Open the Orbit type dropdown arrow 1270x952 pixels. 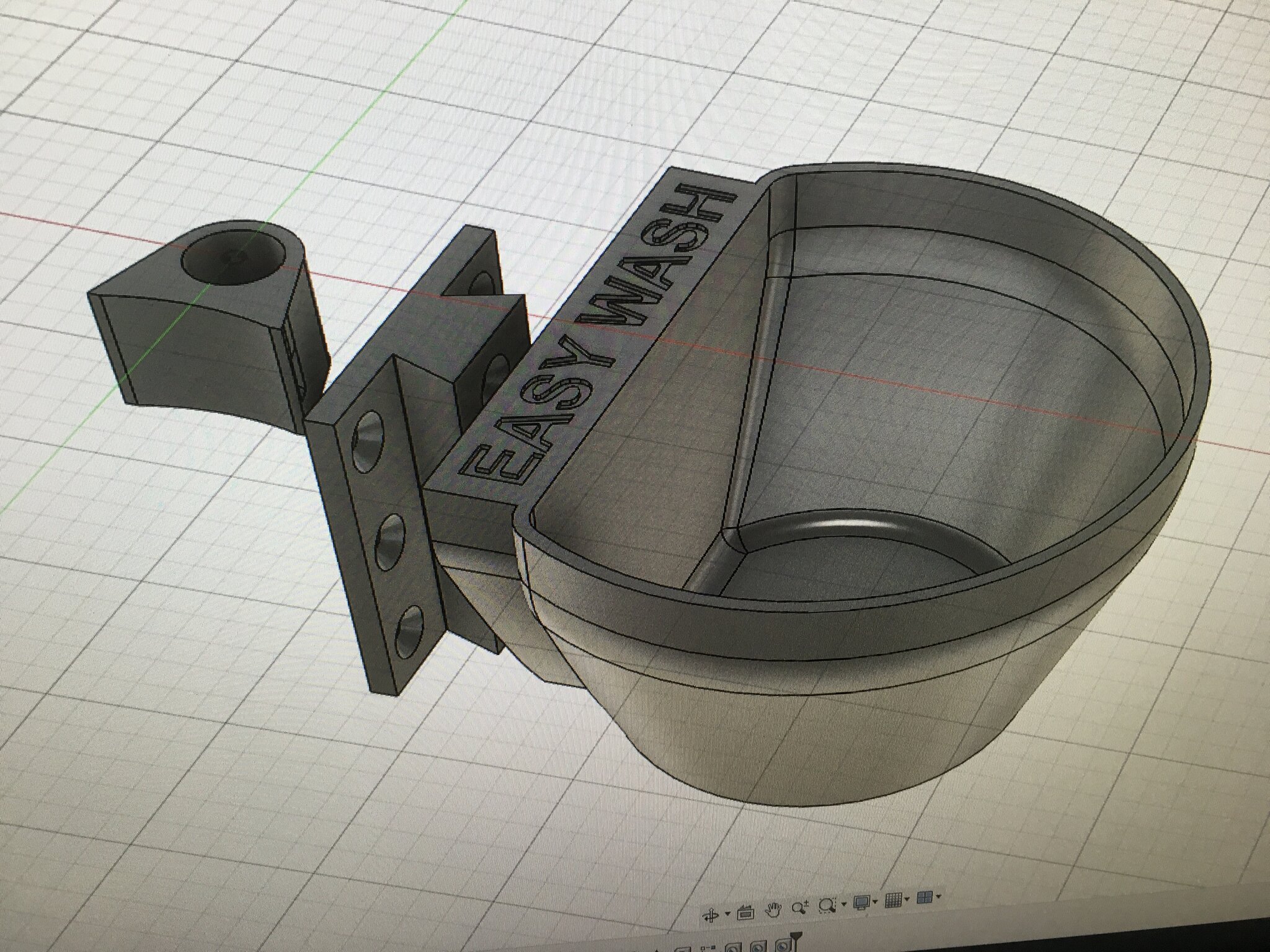pyautogui.click(x=727, y=914)
